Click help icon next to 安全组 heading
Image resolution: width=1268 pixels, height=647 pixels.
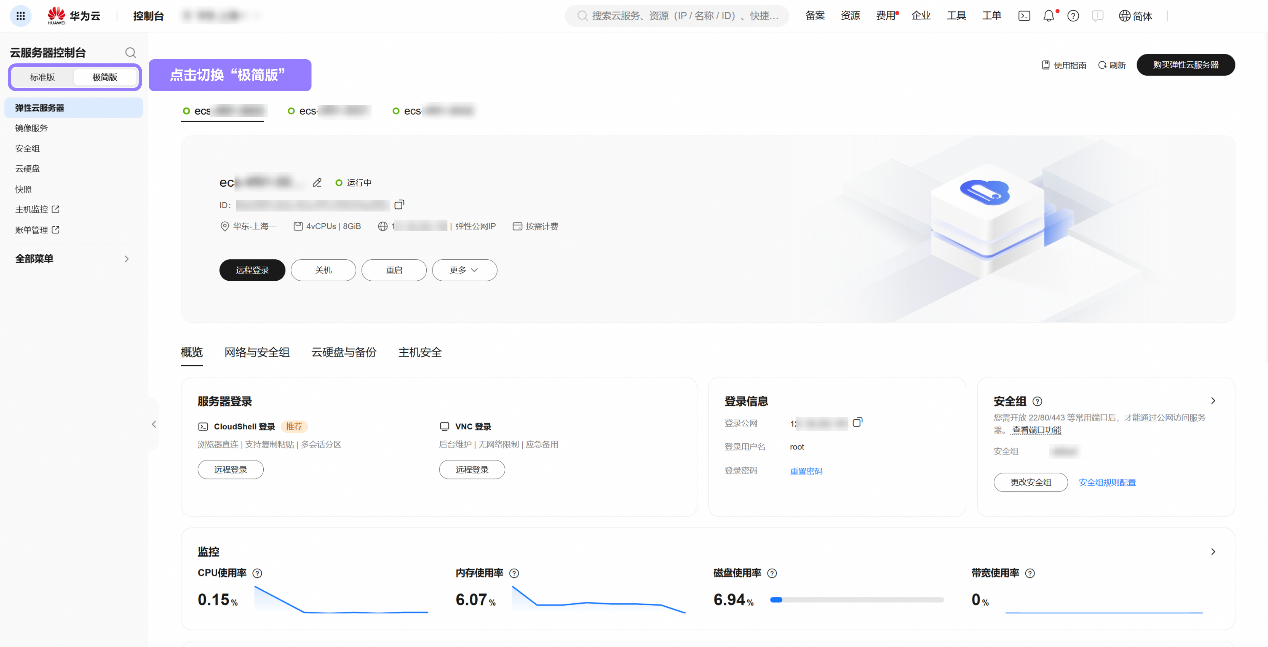click(x=1037, y=401)
